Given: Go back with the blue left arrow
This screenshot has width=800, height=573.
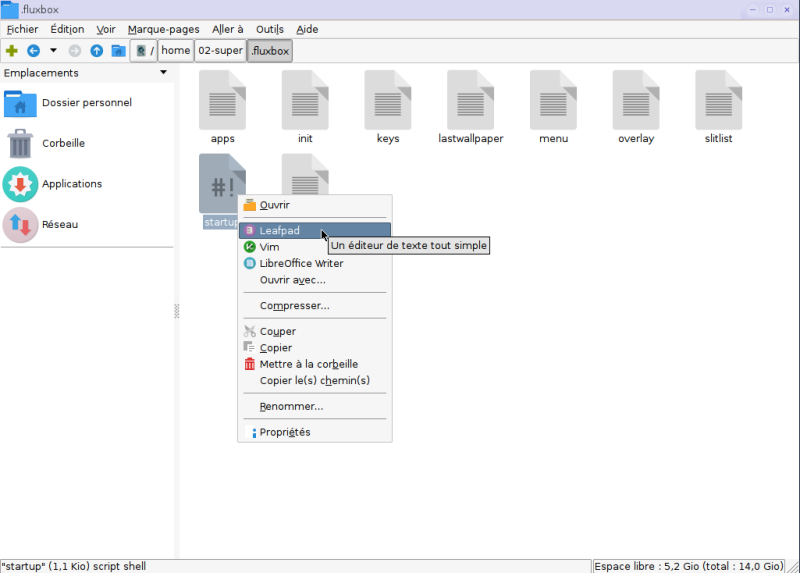Looking at the screenshot, I should tap(33, 51).
